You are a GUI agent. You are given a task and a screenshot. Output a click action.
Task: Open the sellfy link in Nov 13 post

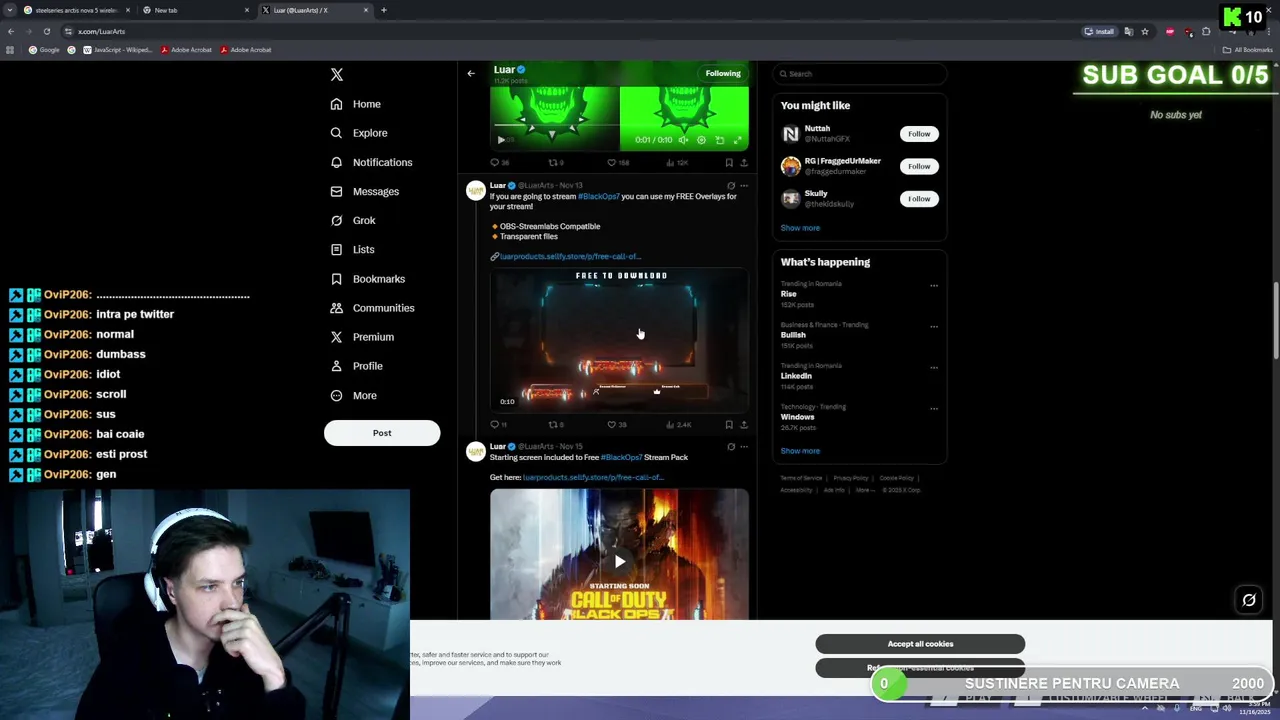pyautogui.click(x=570, y=257)
